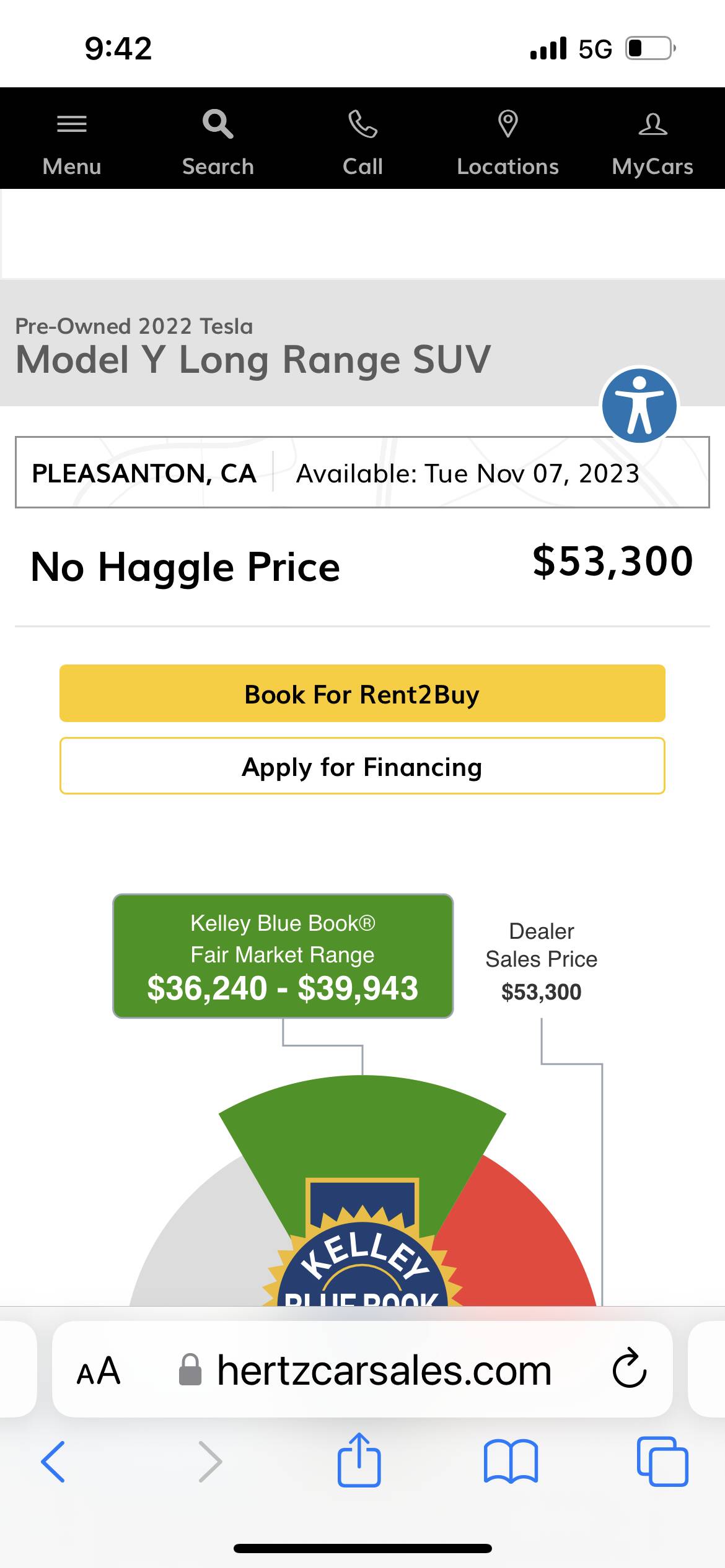Tap the PLEASANTON, CA location label
Viewport: 725px width, 1568px height.
144,473
